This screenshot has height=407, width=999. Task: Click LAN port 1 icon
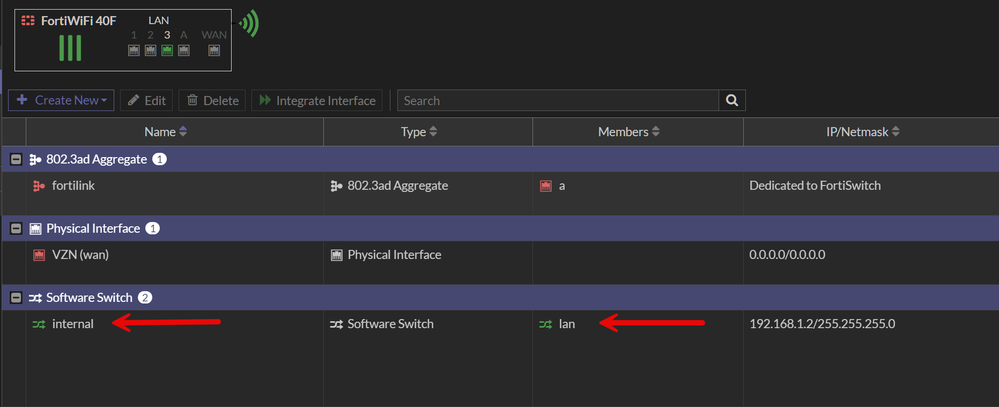point(134,50)
